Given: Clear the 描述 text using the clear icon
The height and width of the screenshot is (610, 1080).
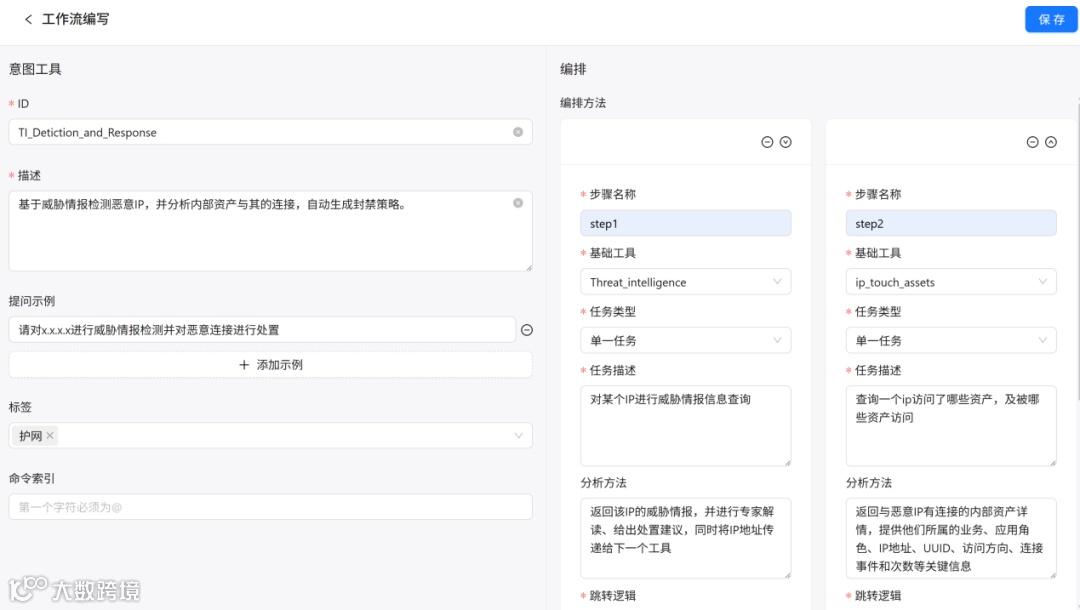Looking at the screenshot, I should [x=518, y=202].
